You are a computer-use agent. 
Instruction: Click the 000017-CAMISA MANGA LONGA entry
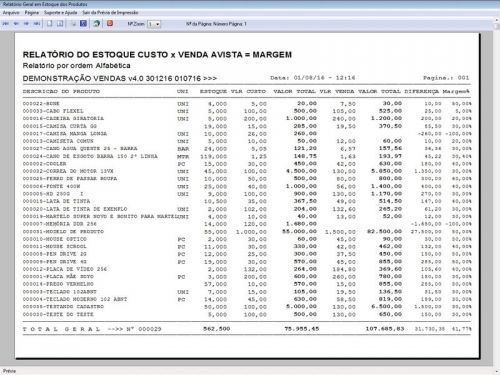[x=247, y=134]
